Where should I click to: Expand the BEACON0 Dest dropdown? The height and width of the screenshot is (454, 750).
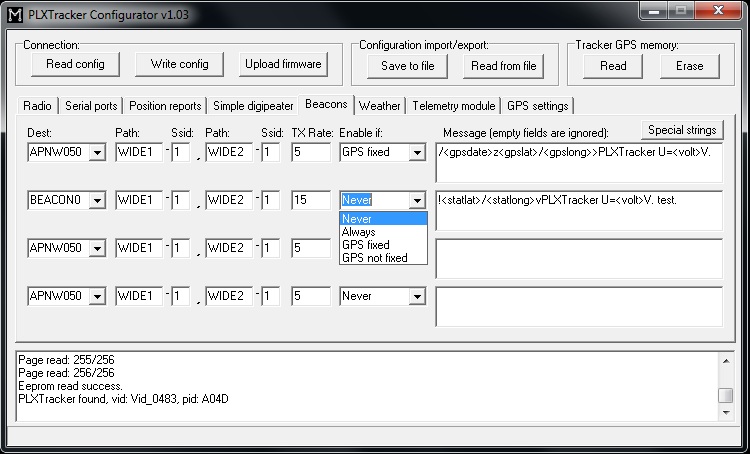tap(97, 200)
